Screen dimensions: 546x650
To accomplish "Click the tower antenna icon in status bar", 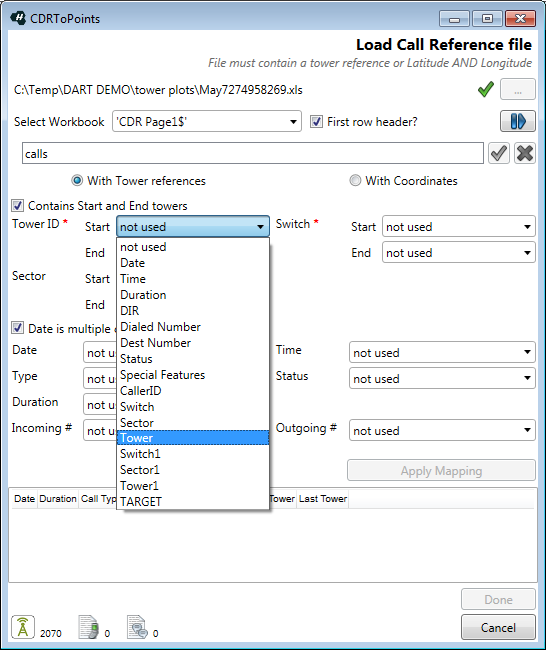I will pyautogui.click(x=23, y=627).
